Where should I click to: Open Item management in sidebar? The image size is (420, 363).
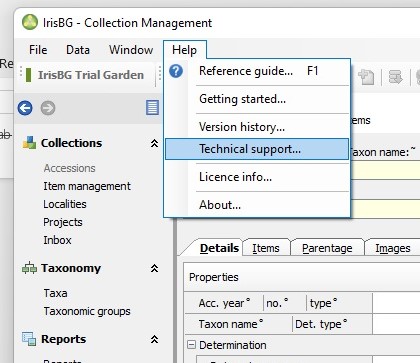click(87, 186)
